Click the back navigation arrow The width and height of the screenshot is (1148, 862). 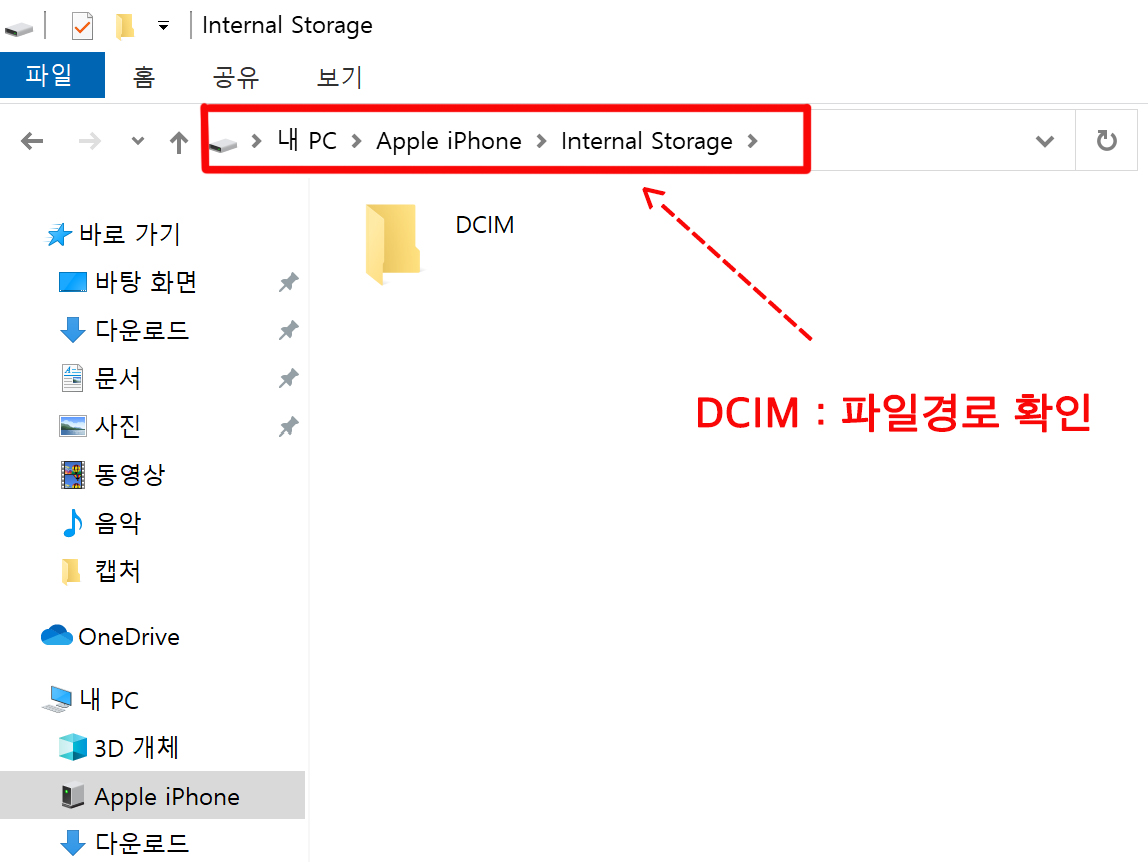pos(32,141)
